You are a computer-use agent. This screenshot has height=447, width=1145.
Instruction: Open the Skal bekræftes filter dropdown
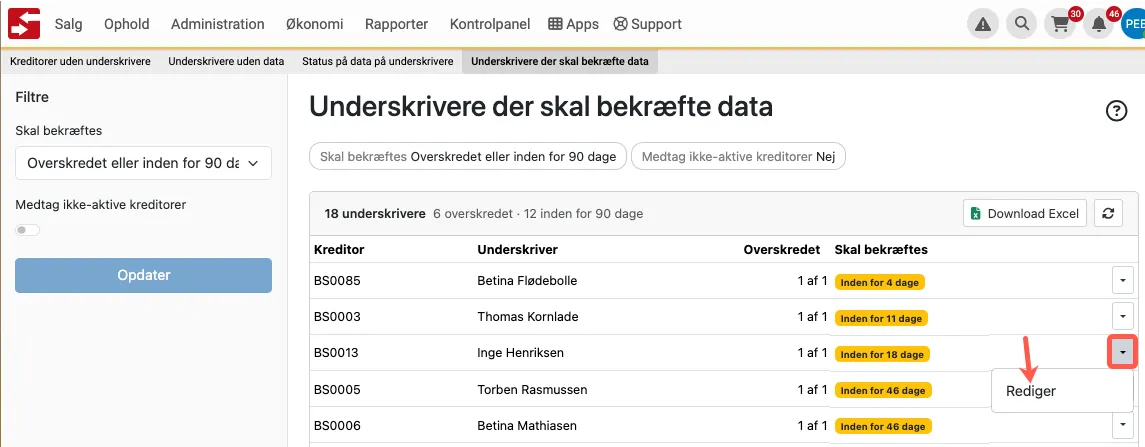[143, 164]
